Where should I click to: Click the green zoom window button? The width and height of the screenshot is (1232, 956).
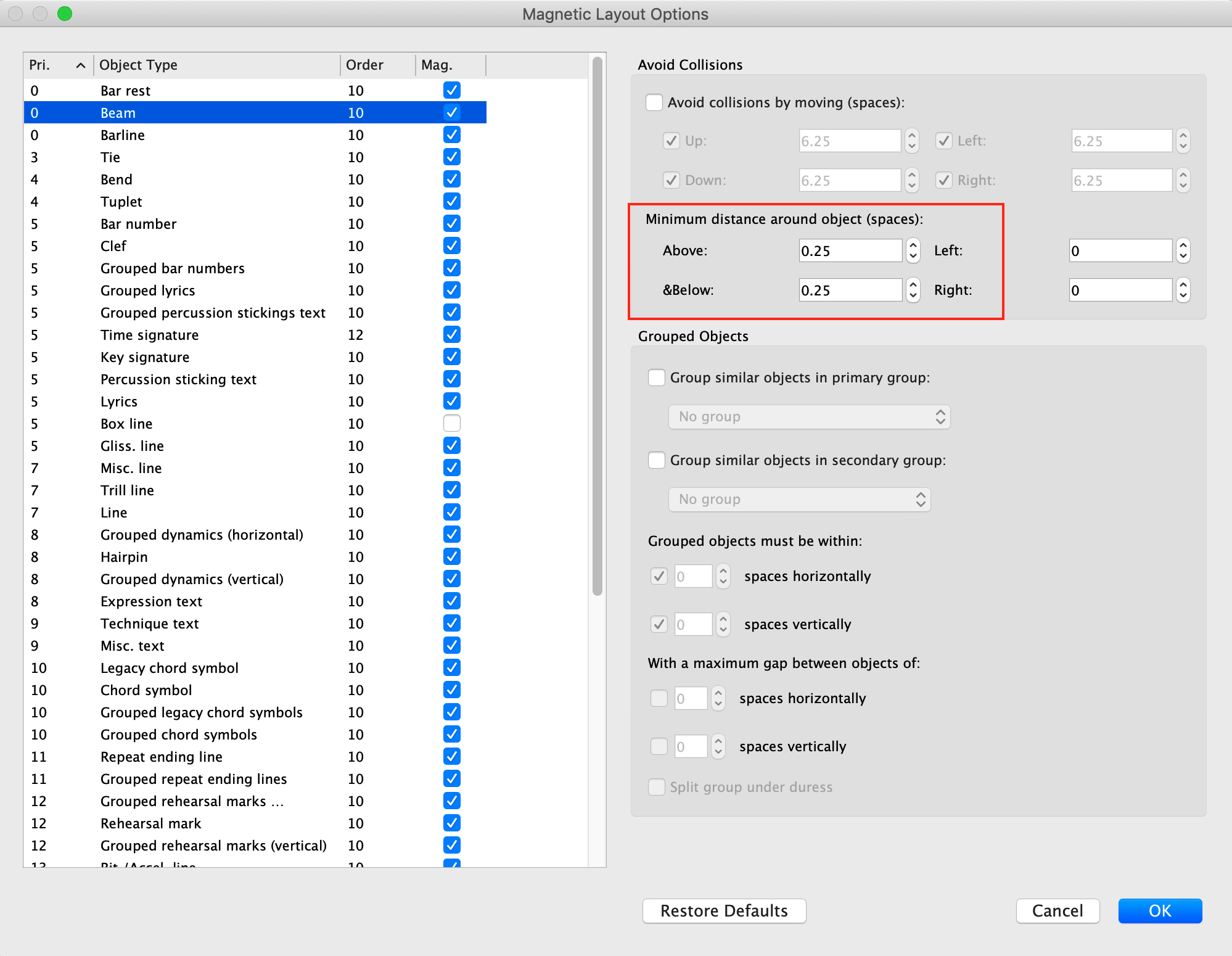click(65, 14)
